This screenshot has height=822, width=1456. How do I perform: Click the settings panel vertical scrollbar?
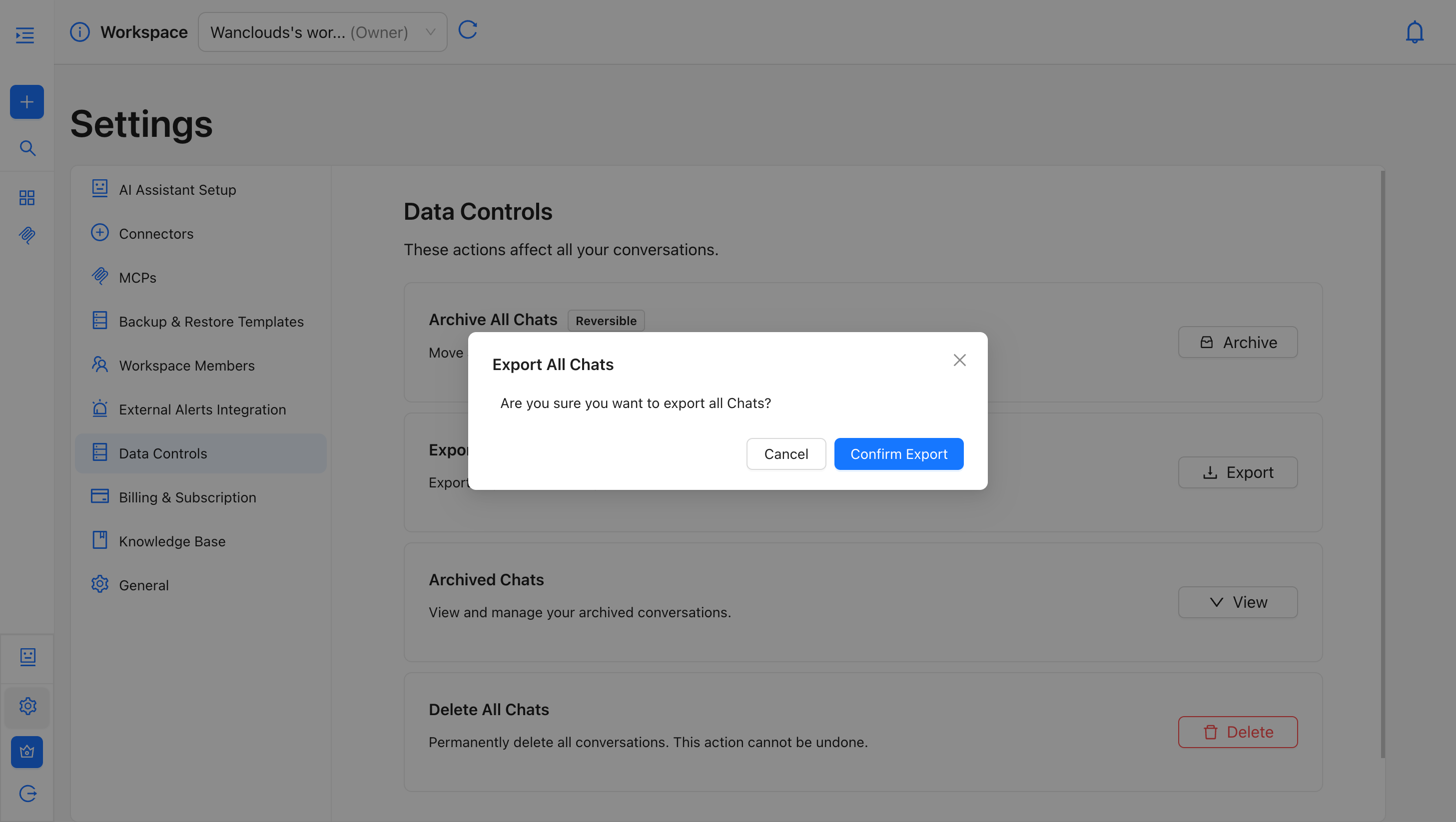[1383, 463]
